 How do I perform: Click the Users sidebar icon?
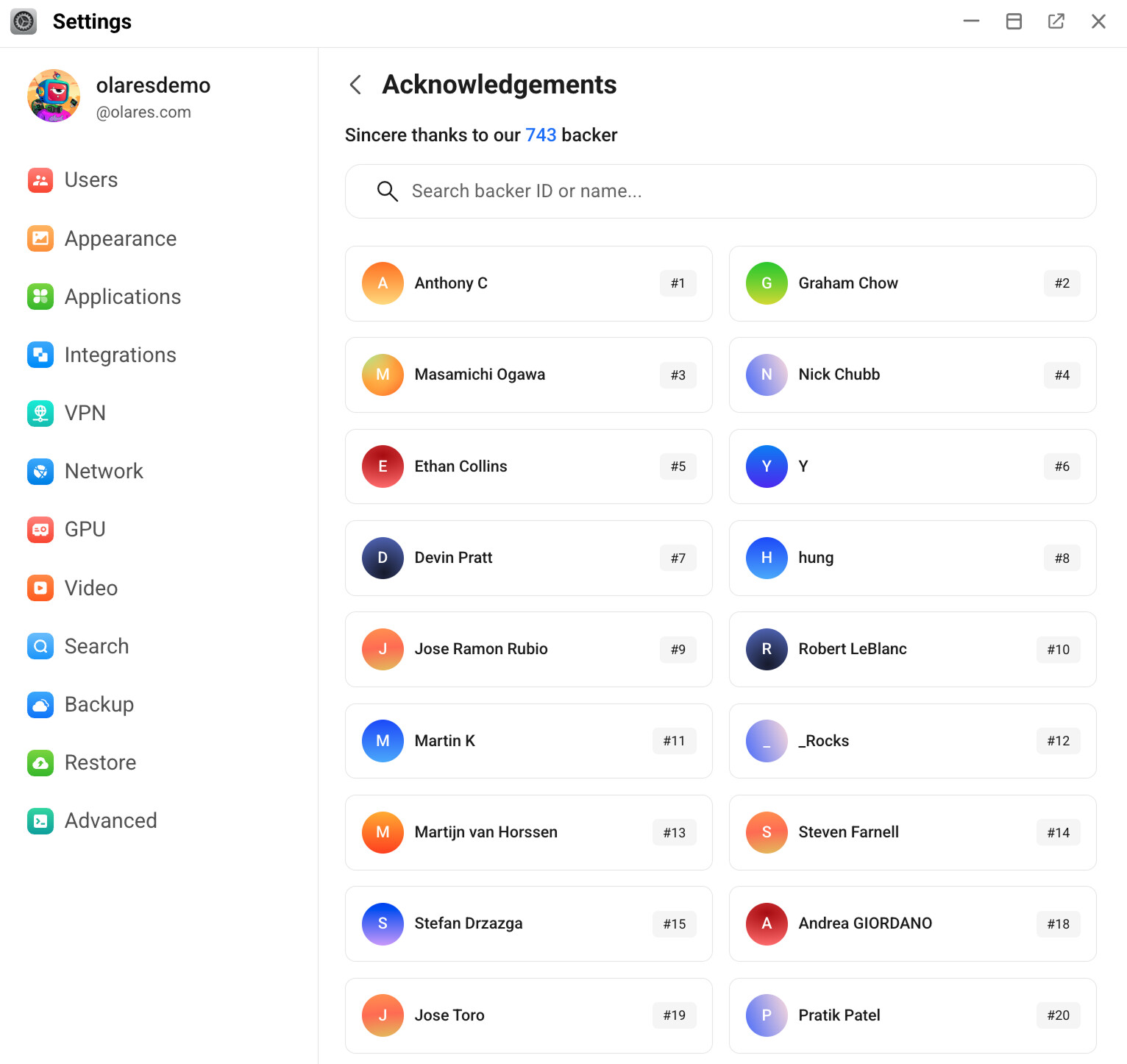coord(40,180)
